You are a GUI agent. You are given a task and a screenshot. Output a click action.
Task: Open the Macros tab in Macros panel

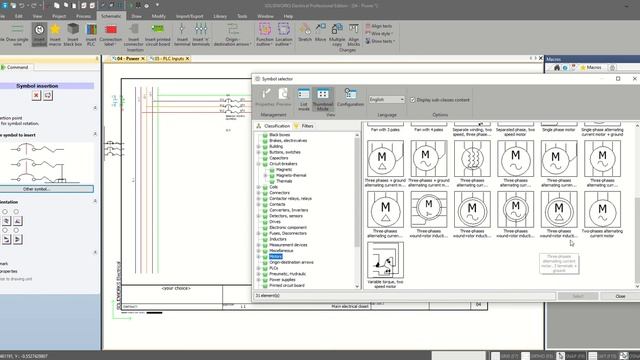pyautogui.click(x=591, y=67)
